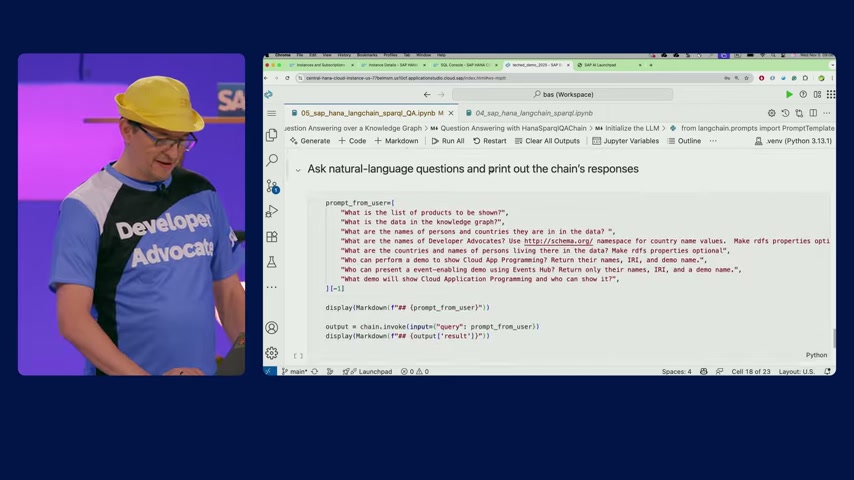Click Clear All Outputs
The width and height of the screenshot is (854, 480).
[547, 141]
